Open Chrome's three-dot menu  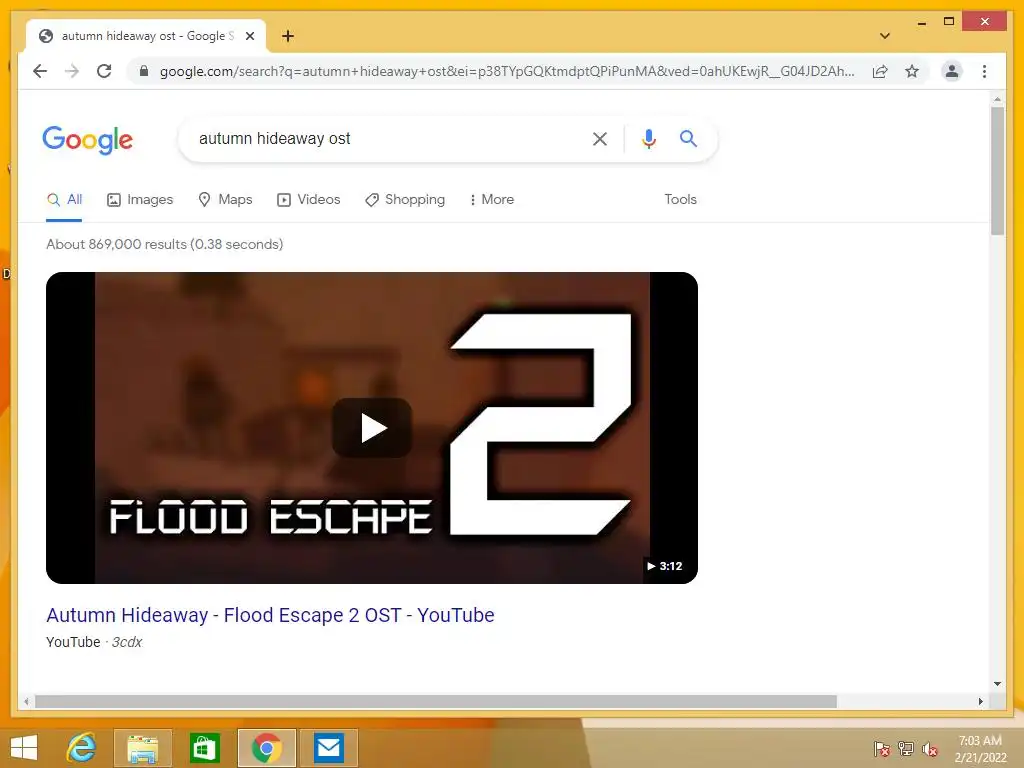(x=984, y=71)
